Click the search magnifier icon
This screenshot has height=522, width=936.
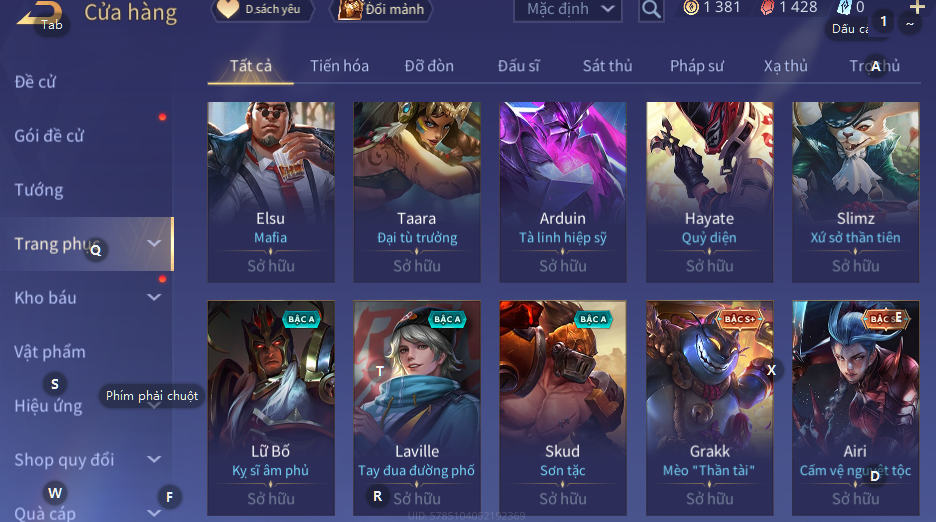[x=651, y=10]
